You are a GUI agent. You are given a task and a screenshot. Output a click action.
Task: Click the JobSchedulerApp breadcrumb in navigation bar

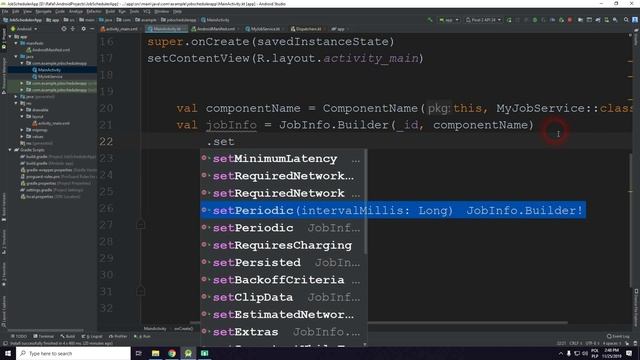click(x=22, y=20)
